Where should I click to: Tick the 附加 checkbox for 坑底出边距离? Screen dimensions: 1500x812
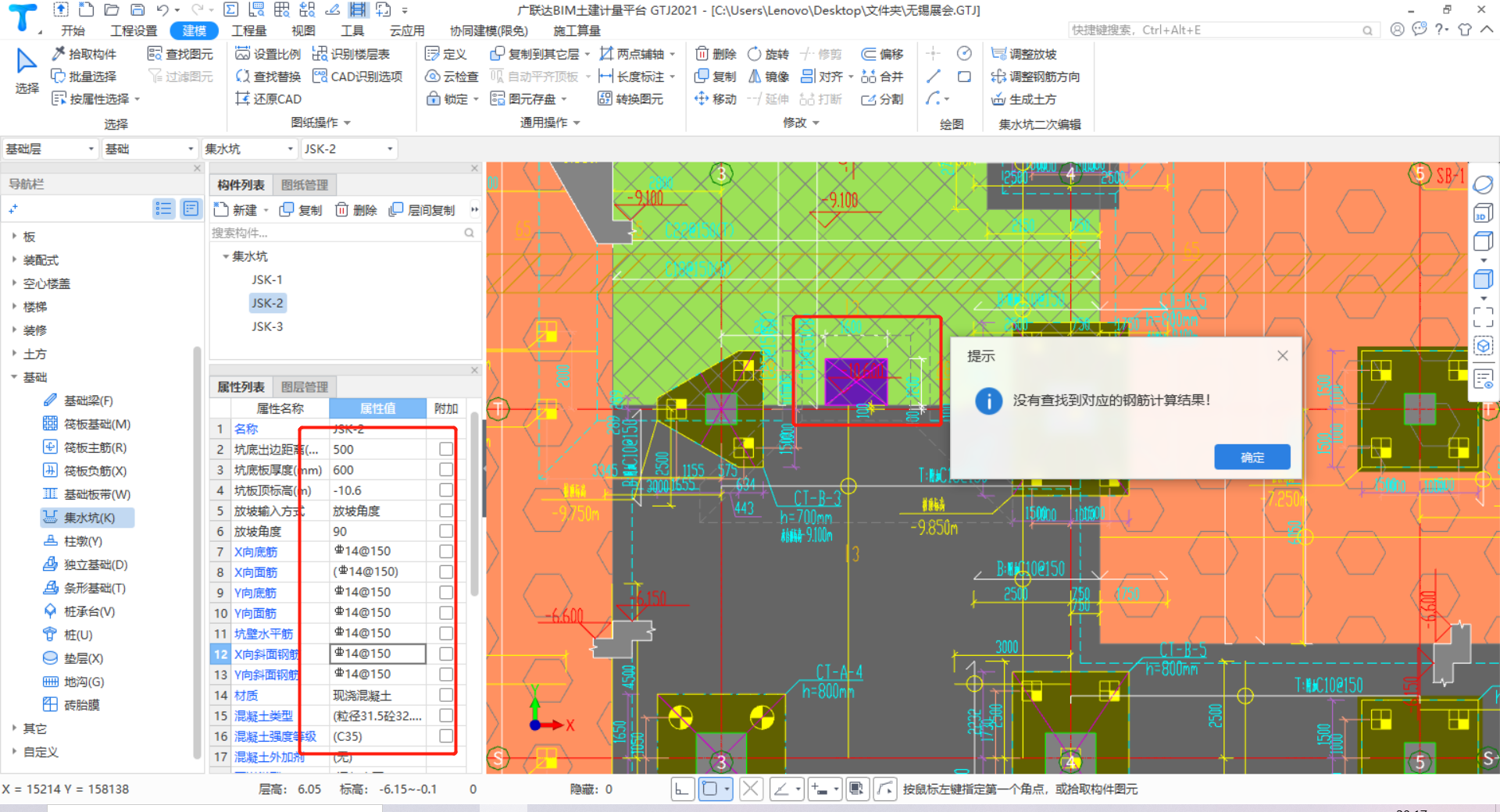pos(446,449)
